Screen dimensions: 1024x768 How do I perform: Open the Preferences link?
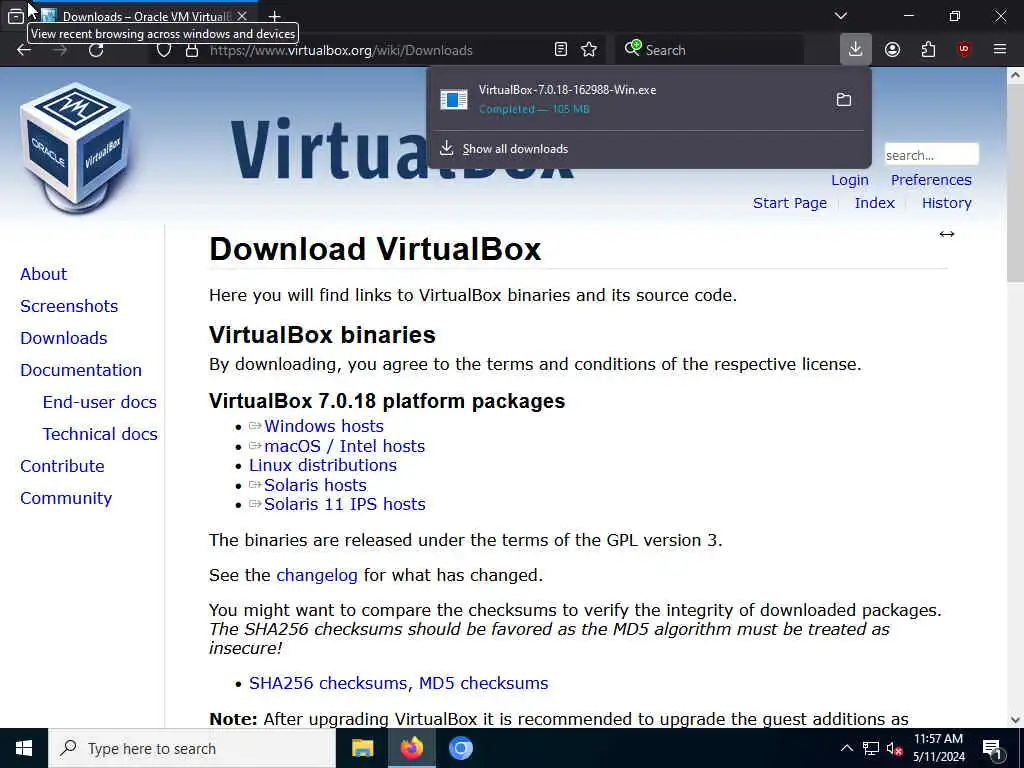click(x=931, y=180)
